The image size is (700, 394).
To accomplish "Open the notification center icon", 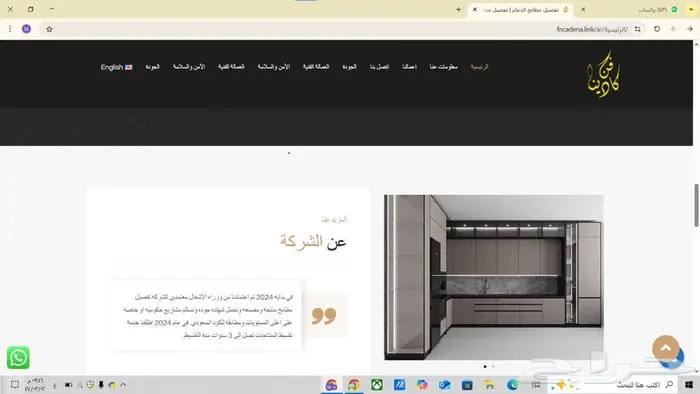I will pyautogui.click(x=15, y=385).
